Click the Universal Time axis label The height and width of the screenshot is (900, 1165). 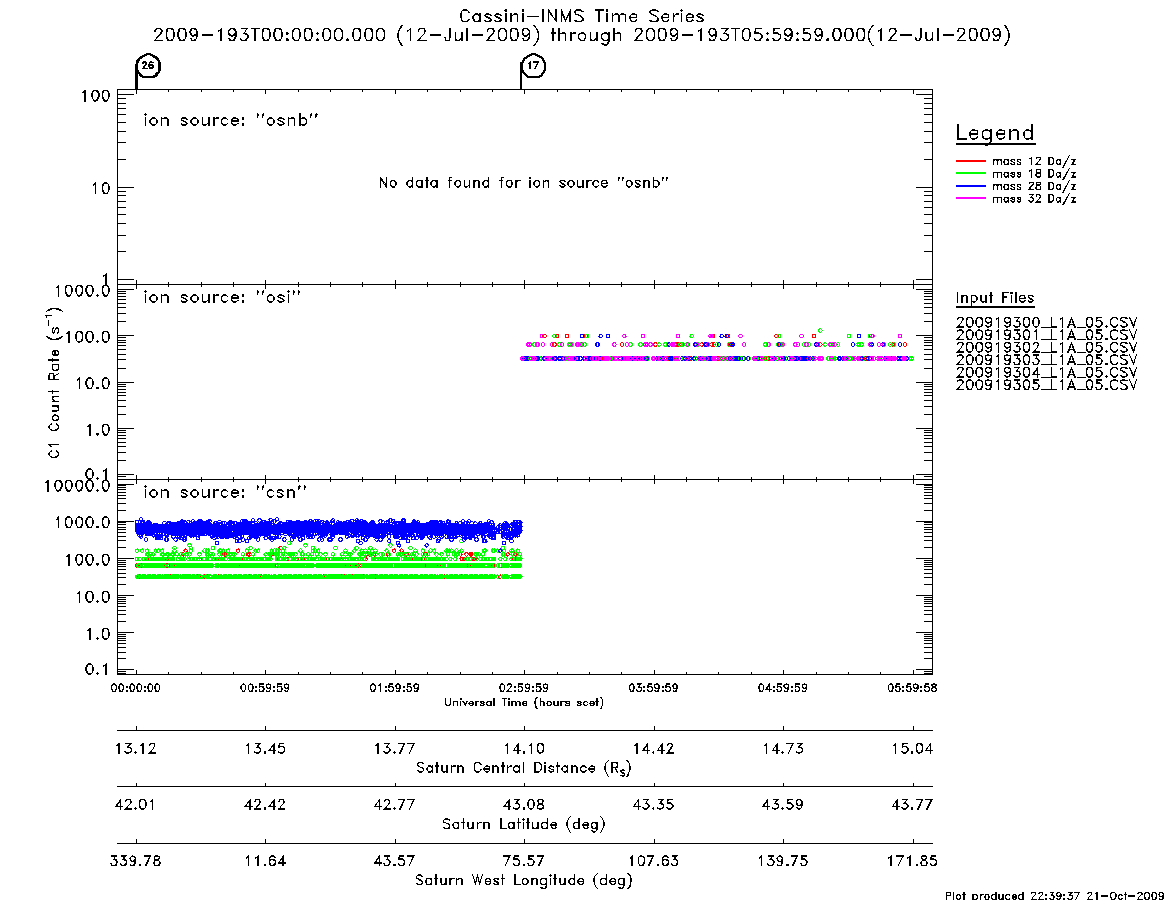tap(524, 702)
